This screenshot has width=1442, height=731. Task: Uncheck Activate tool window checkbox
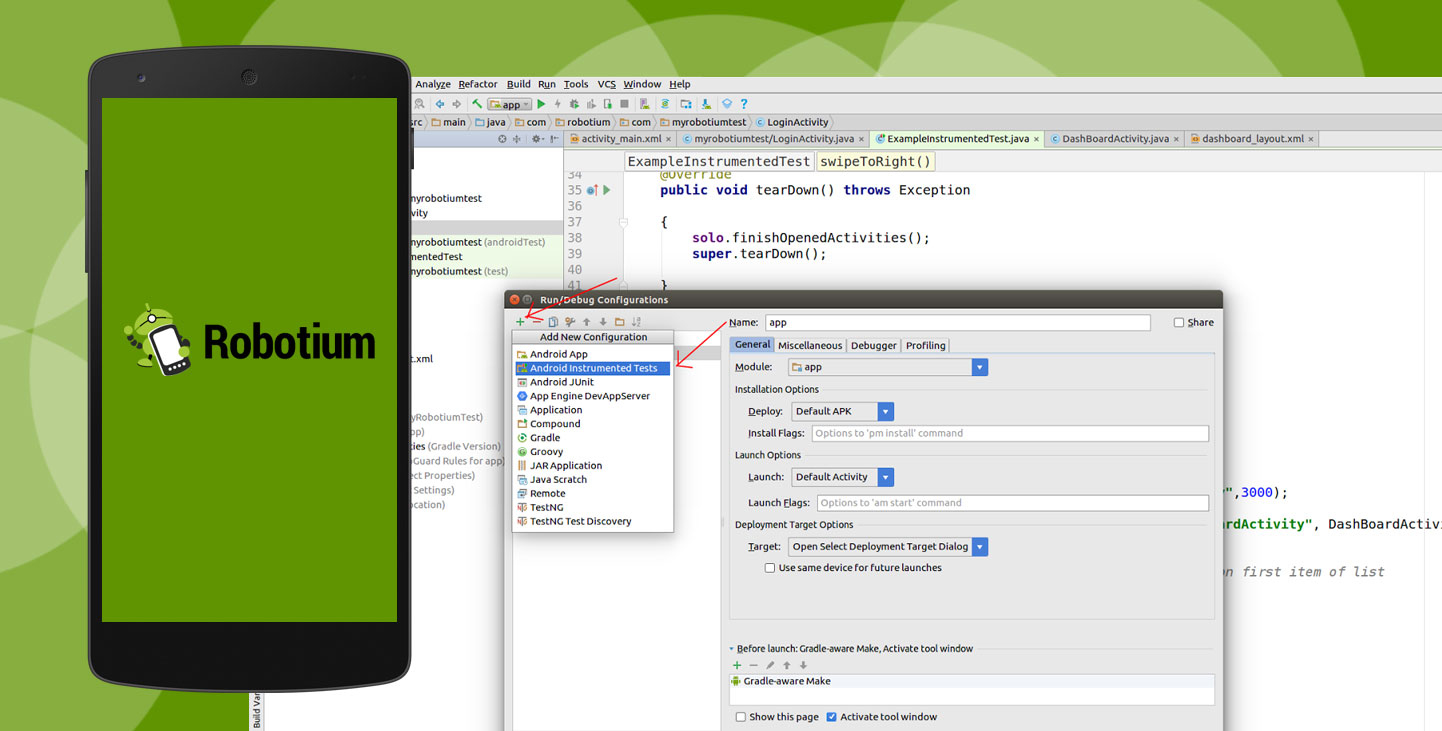pos(832,717)
